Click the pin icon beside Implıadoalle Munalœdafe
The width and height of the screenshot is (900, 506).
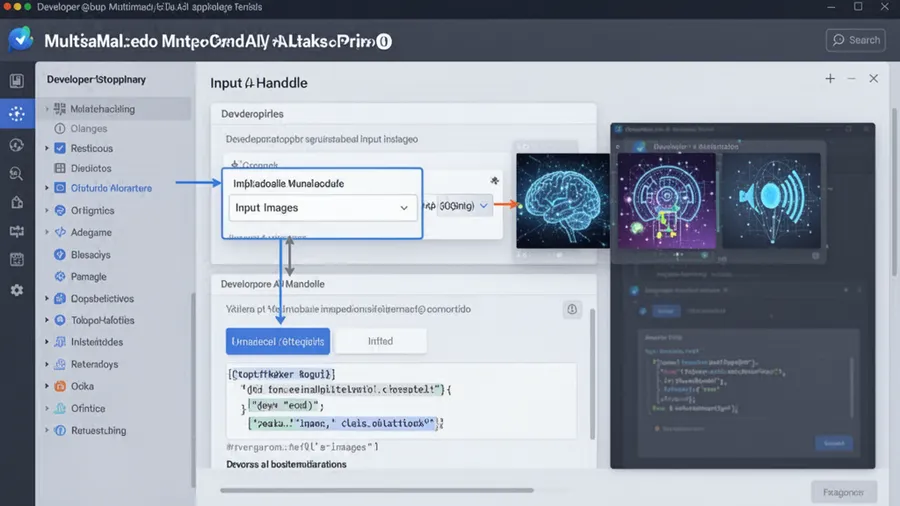[494, 181]
